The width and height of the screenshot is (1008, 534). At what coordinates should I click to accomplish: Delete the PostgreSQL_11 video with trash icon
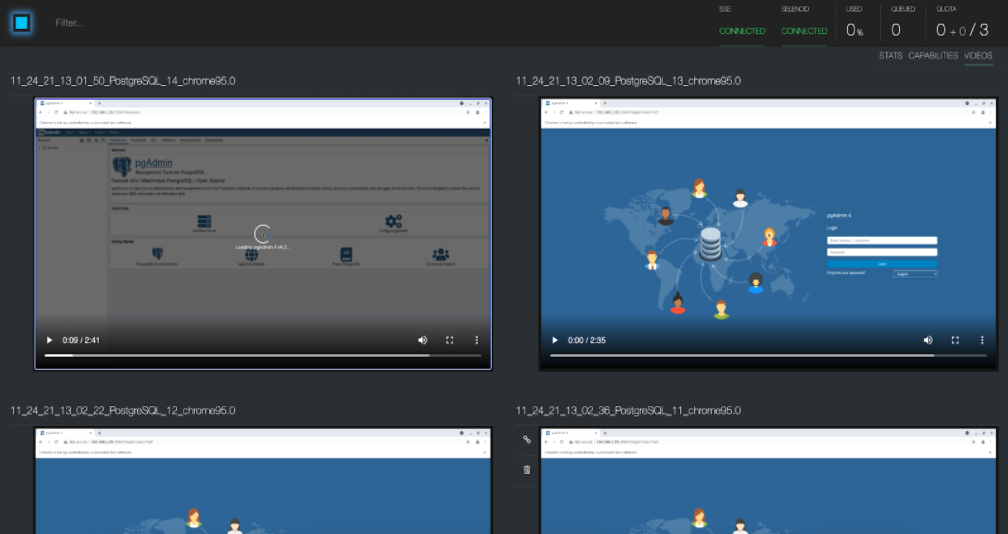(x=527, y=469)
